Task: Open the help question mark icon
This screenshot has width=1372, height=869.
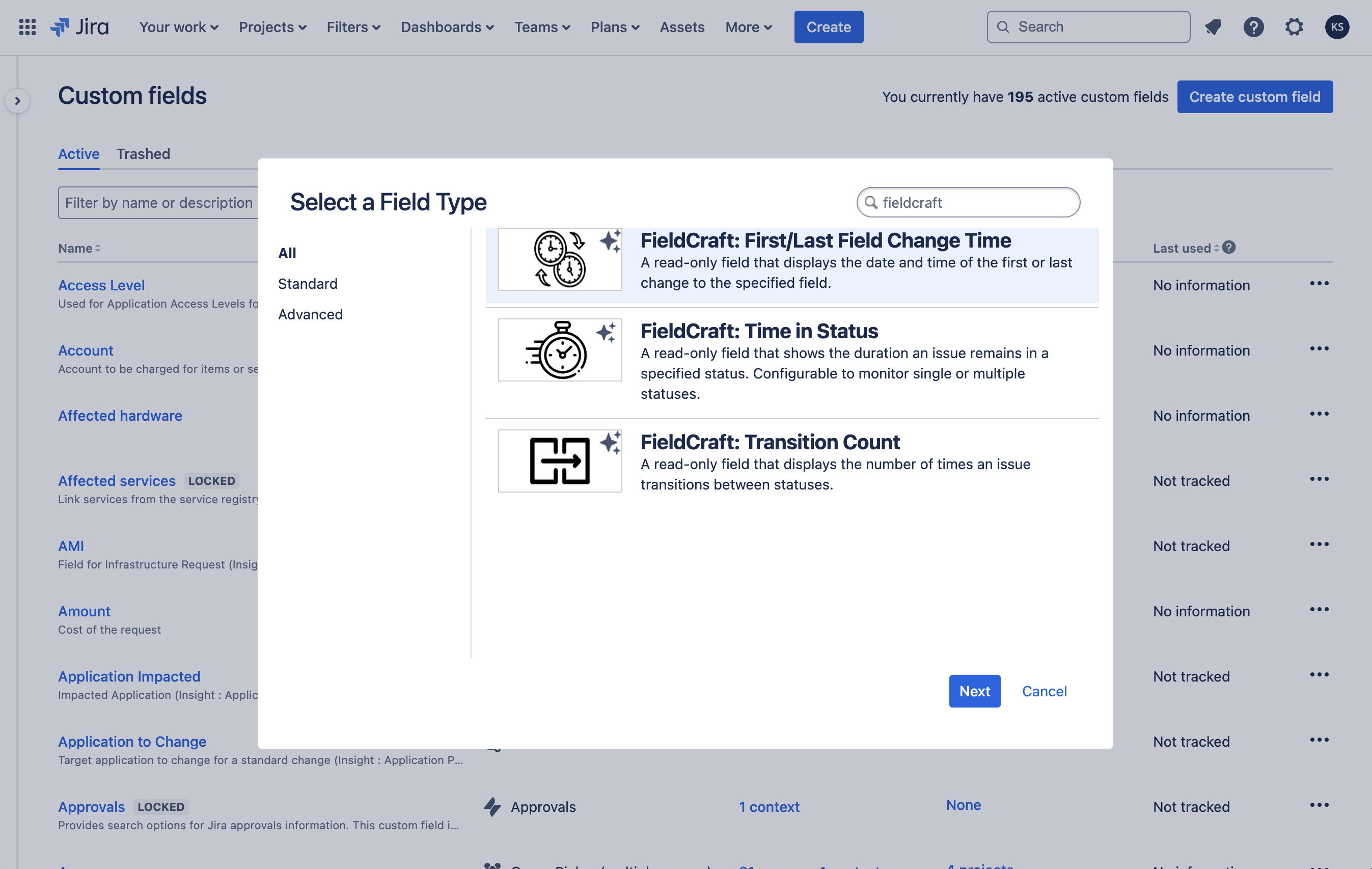Action: 1253,27
